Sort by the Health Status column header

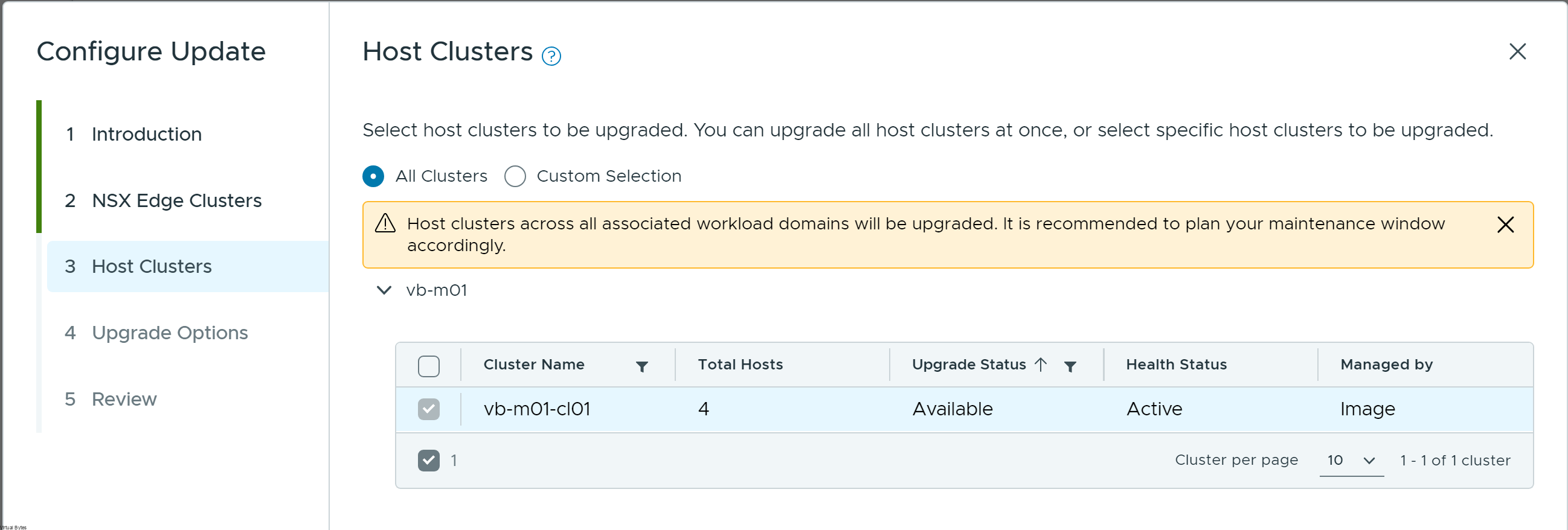pos(1176,365)
